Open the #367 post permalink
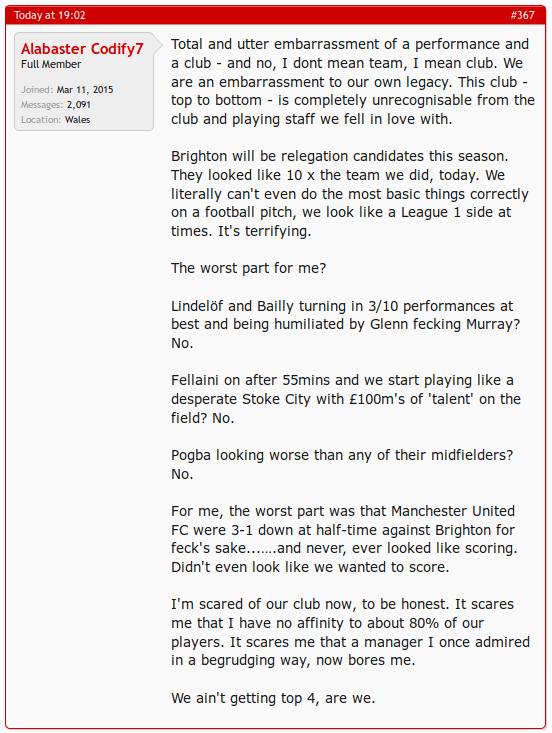The image size is (552, 733). coord(522,15)
